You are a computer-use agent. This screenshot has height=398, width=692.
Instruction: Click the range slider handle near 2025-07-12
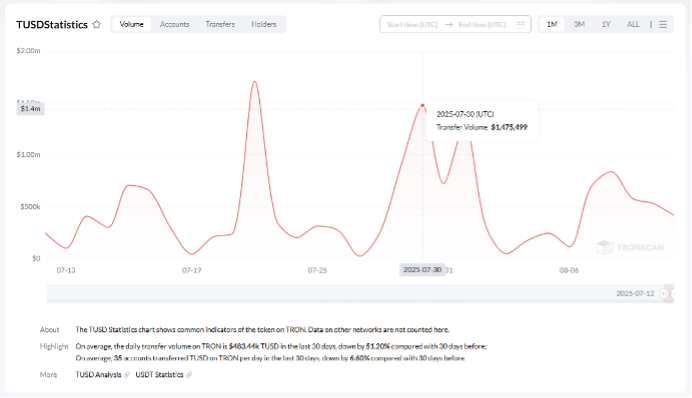665,293
